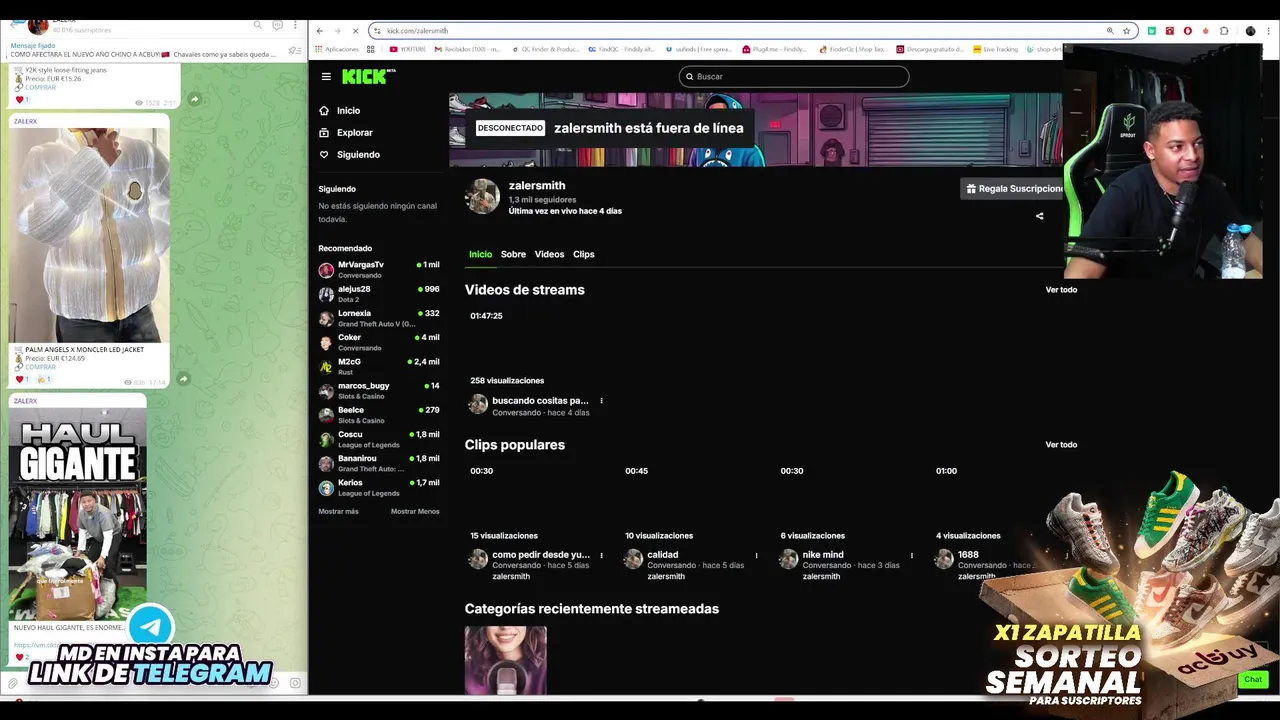Screen dimensions: 1280x720
Task: Click the Mensaje fijado pinned message
Action: point(143,50)
